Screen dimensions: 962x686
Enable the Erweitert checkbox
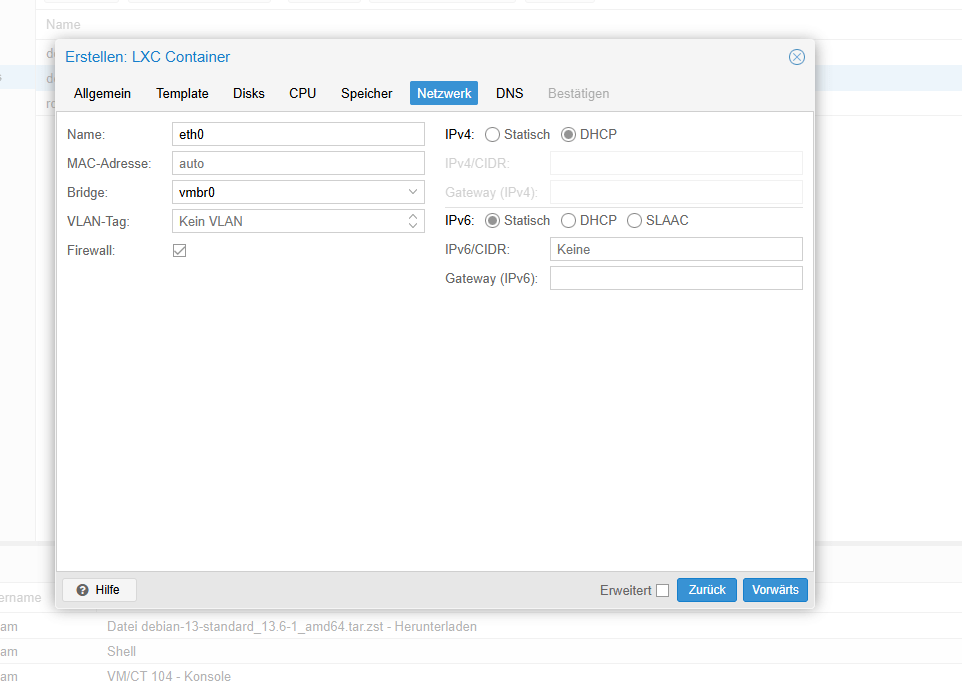tap(663, 590)
